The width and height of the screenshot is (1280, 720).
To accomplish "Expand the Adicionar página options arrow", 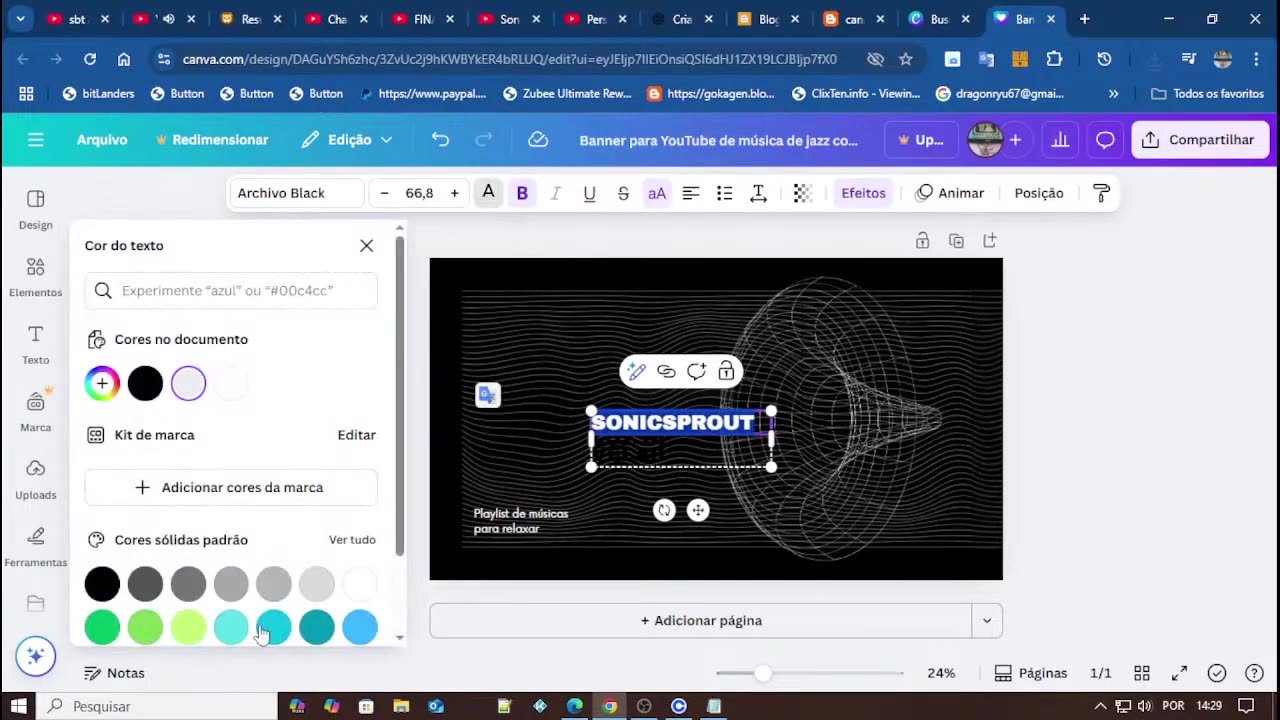I will click(x=986, y=621).
